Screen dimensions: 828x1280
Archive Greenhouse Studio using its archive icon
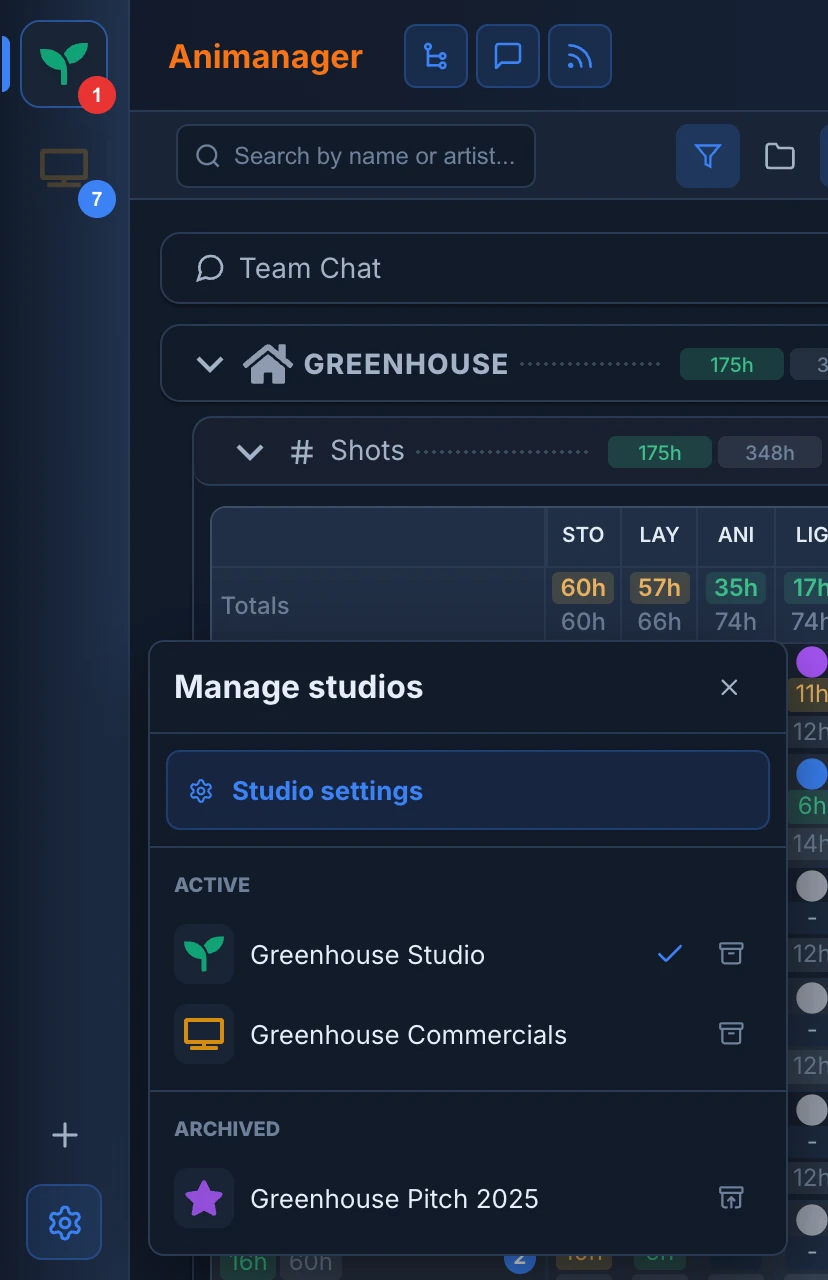[732, 954]
